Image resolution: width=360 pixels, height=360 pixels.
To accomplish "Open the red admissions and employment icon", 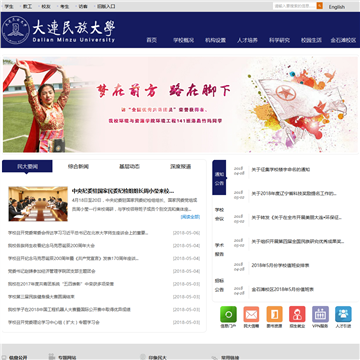I will coord(297,314).
